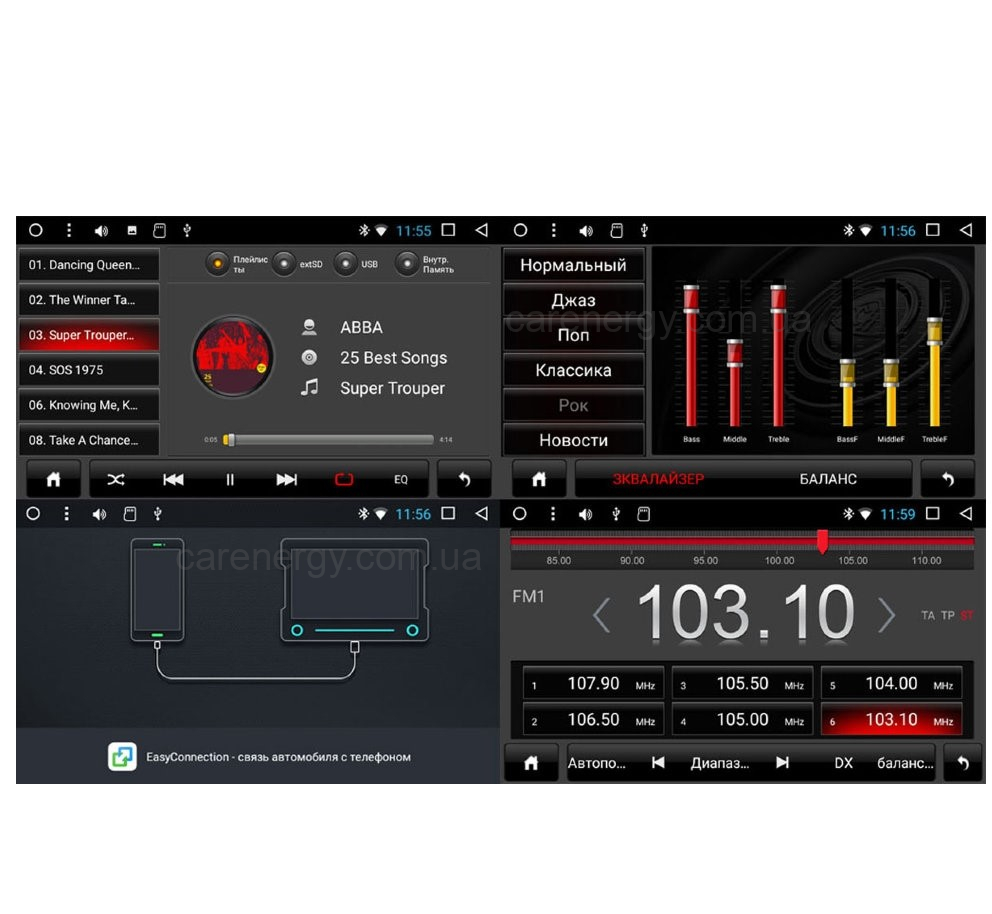Select the extSD source radio button
Screen dimensions: 992x914
pyautogui.click(x=285, y=264)
